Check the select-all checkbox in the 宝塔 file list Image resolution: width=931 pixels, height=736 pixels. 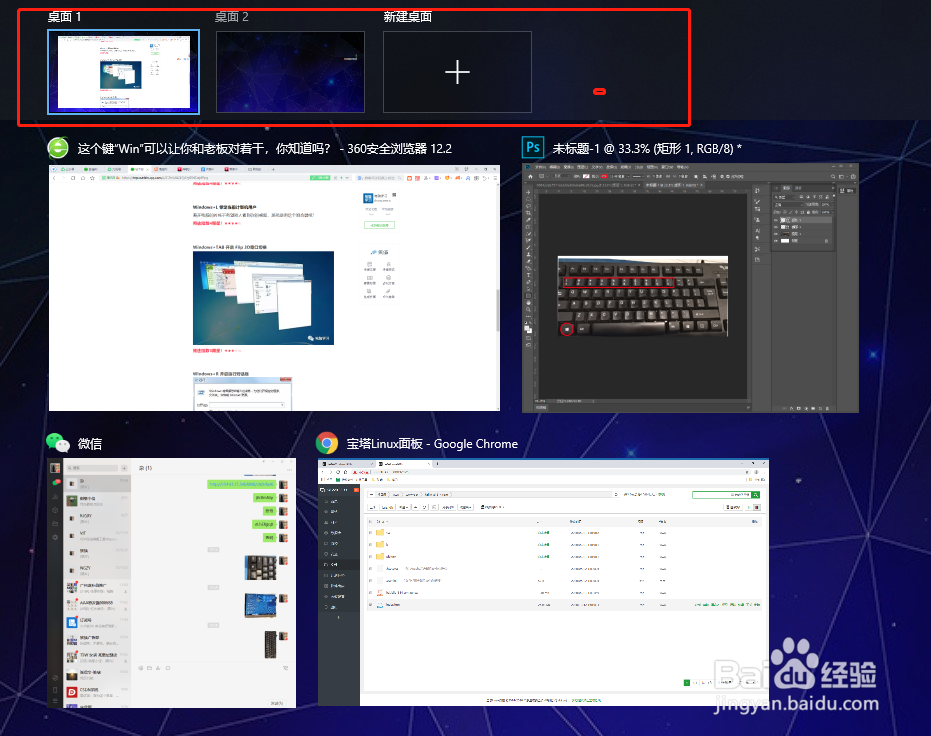[x=371, y=521]
